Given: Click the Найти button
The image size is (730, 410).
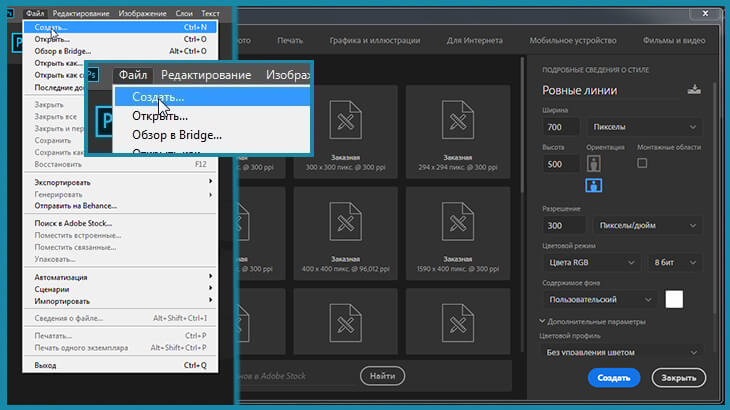Looking at the screenshot, I should click(382, 376).
